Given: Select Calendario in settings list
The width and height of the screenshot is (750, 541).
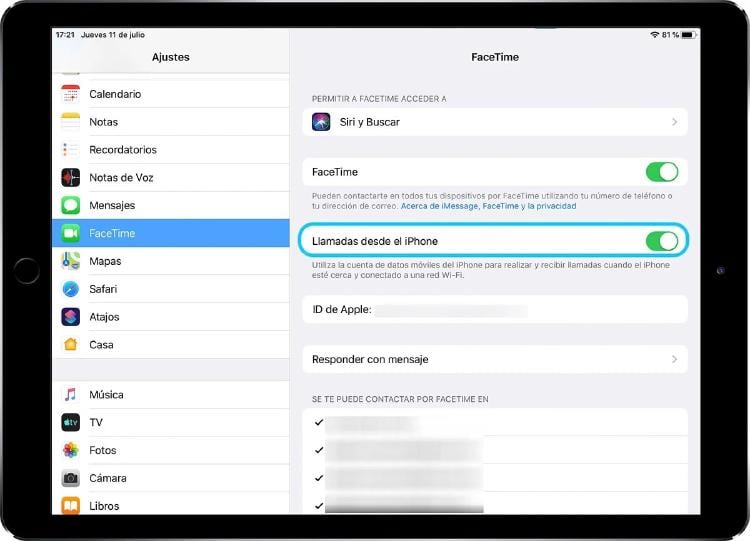Looking at the screenshot, I should pyautogui.click(x=171, y=94).
